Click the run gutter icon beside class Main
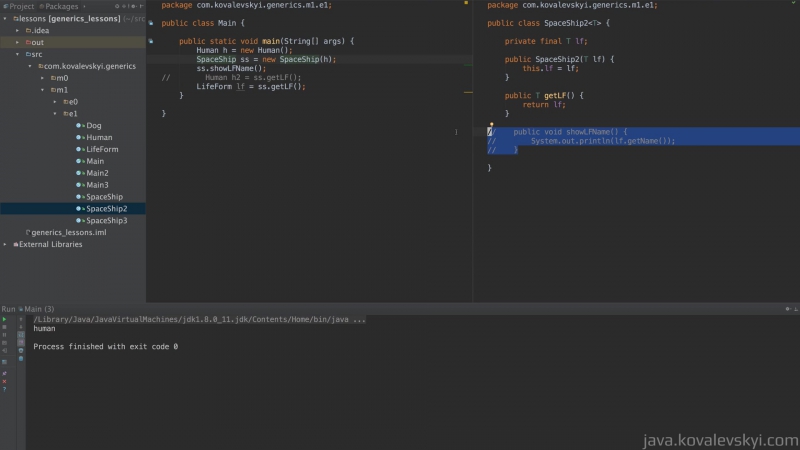The image size is (800, 450). (x=150, y=22)
